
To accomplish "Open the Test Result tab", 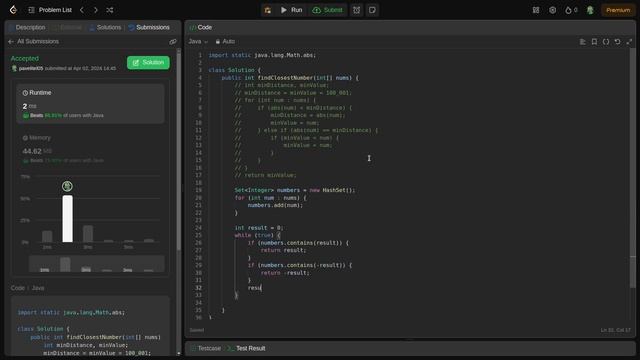I will point(247,348).
